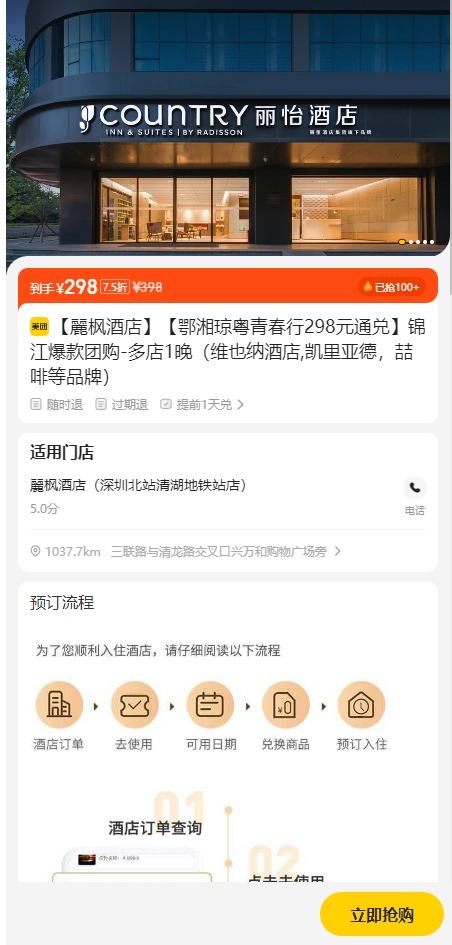
Task: Click the 7.5折 discount label
Action: 115,287
